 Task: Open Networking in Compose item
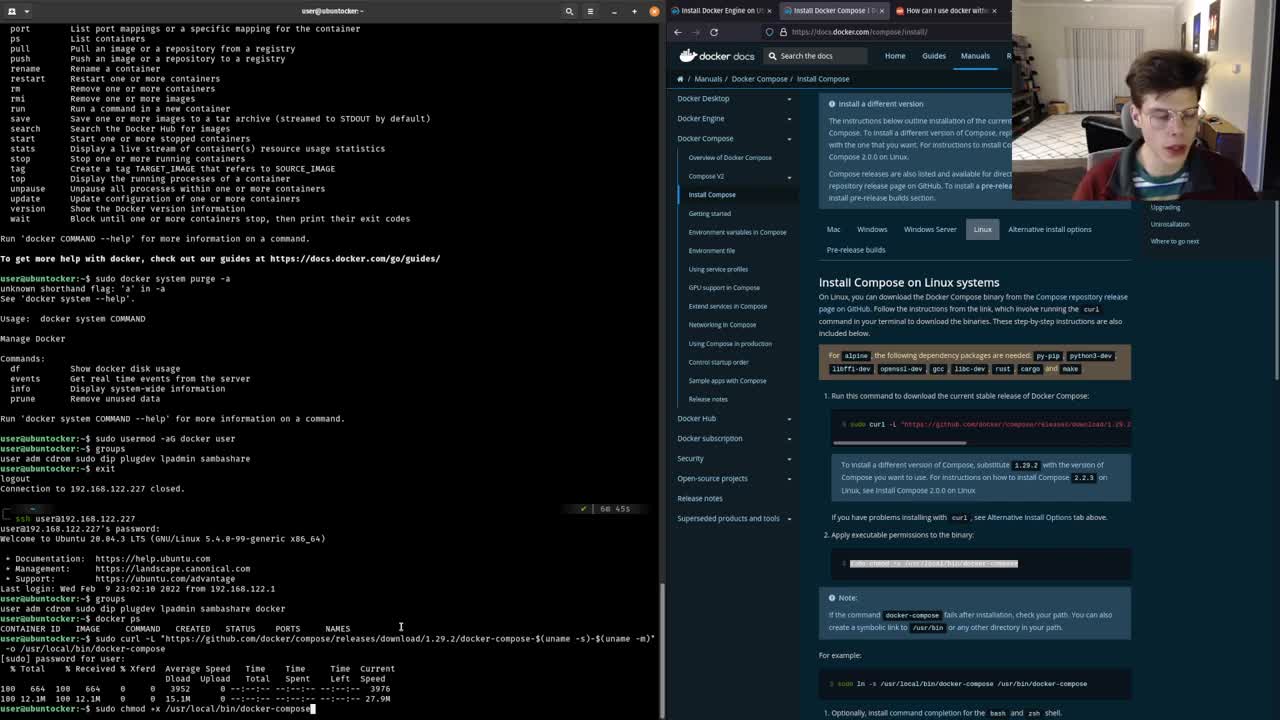point(722,324)
